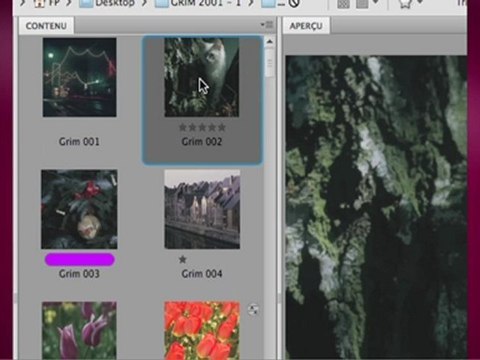Expand the chevron after FP breadcrumb
The height and width of the screenshot is (360, 480).
[69, 3]
